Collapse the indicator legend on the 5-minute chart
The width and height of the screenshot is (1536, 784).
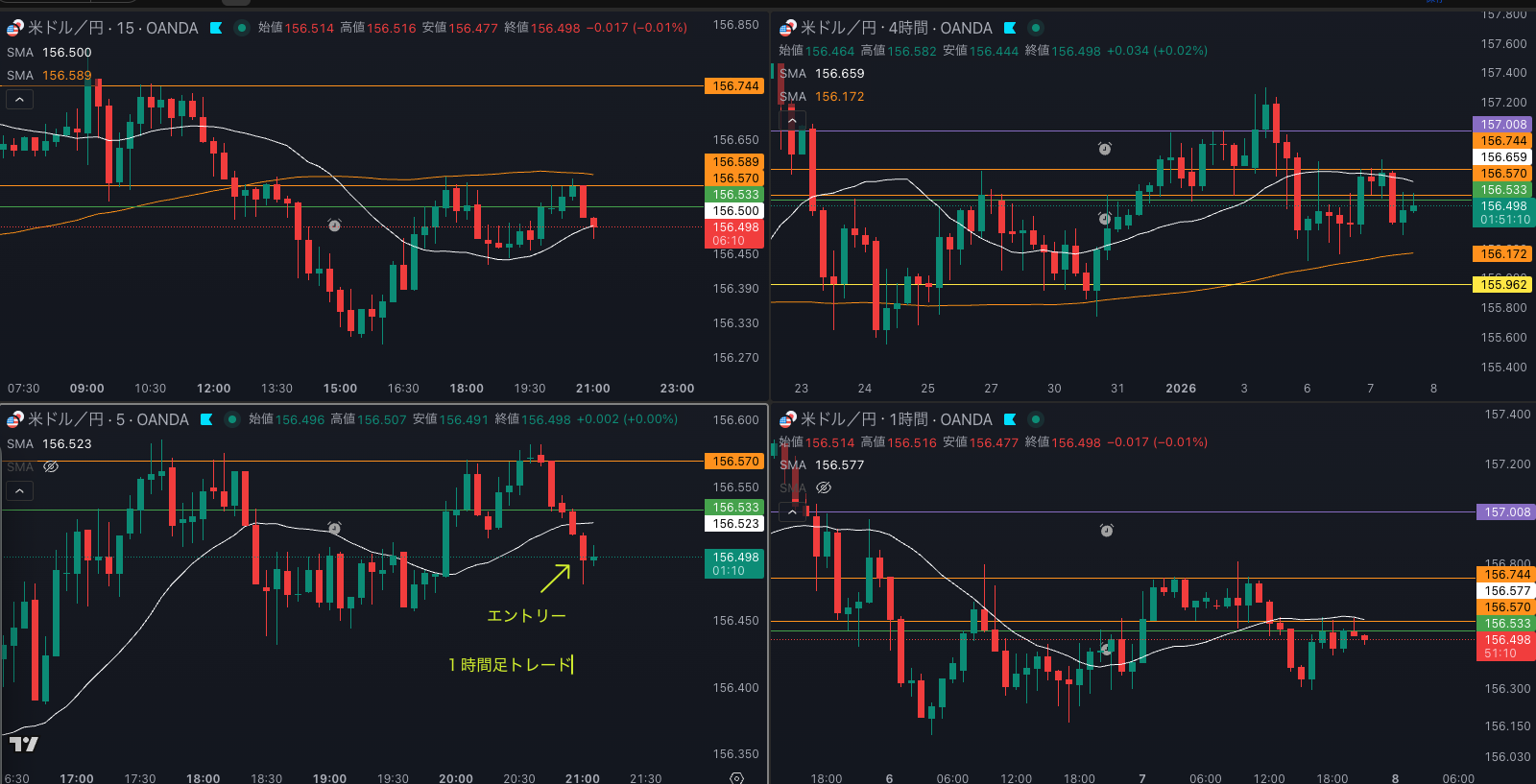[x=19, y=491]
